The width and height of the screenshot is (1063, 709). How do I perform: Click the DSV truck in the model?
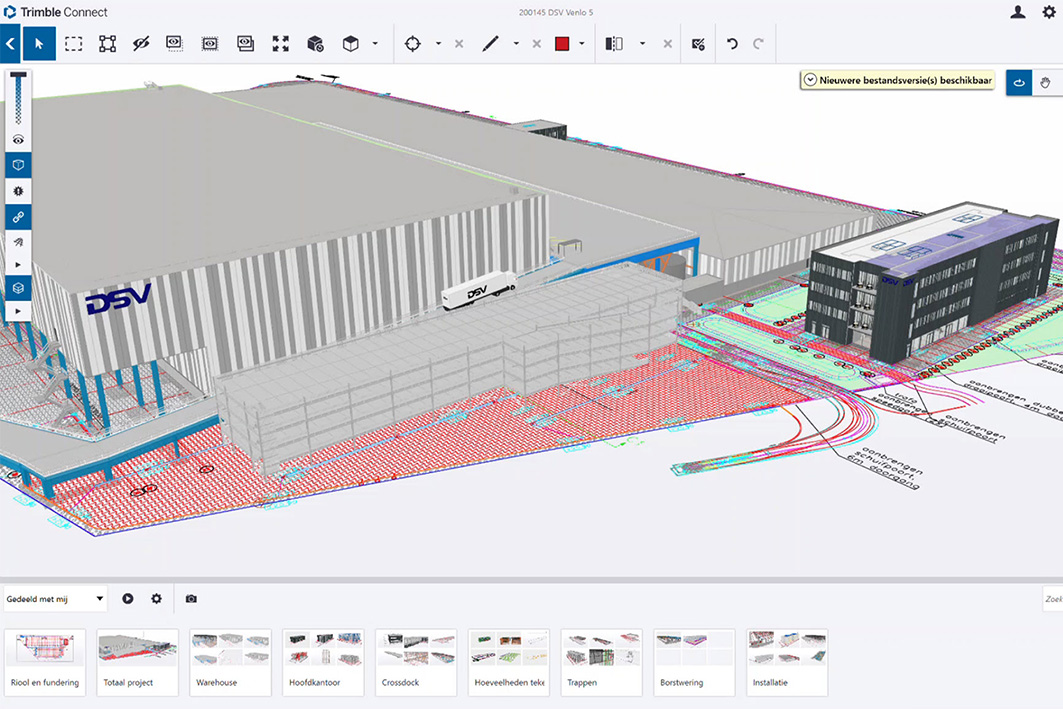(x=479, y=291)
